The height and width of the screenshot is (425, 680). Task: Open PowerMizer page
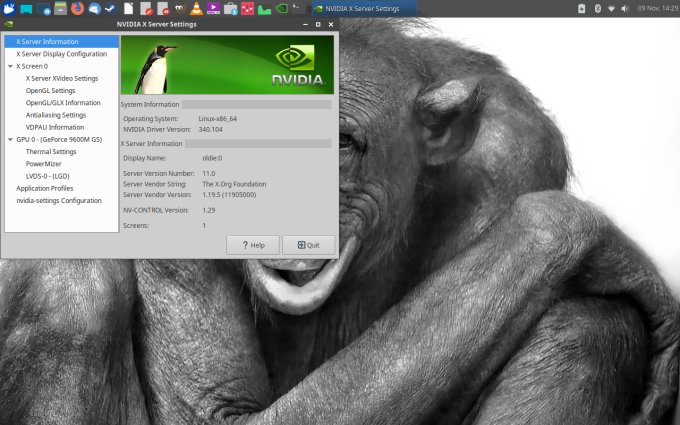(43, 164)
